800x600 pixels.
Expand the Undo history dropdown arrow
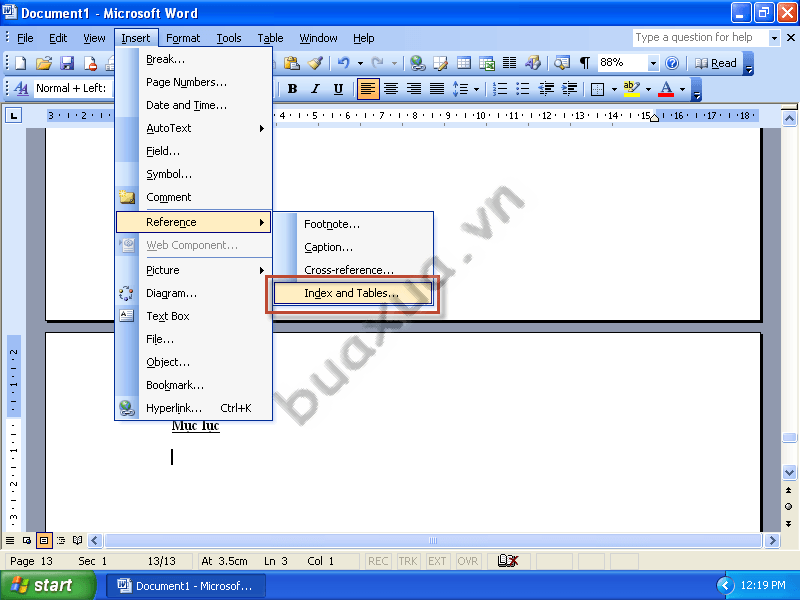click(x=360, y=64)
